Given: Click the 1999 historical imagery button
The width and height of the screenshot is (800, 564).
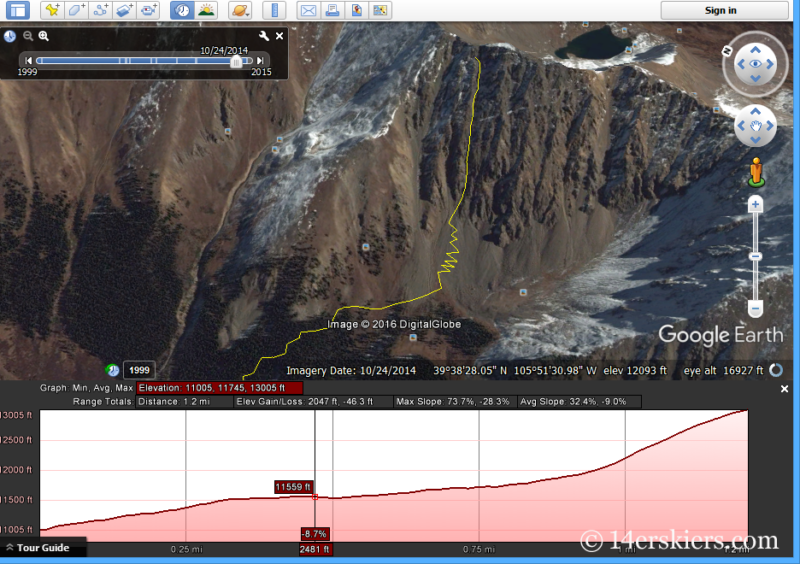Looking at the screenshot, I should tap(139, 370).
